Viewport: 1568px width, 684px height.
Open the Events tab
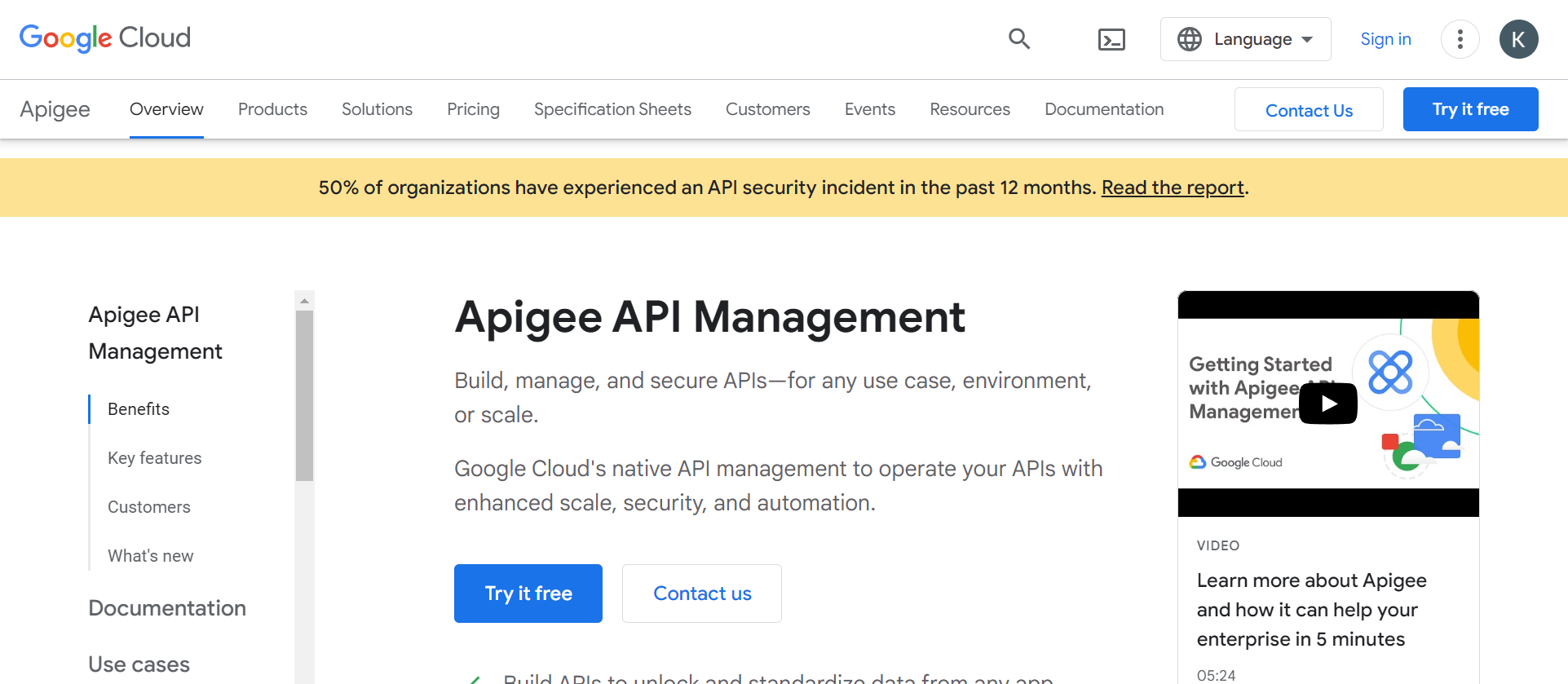(869, 109)
